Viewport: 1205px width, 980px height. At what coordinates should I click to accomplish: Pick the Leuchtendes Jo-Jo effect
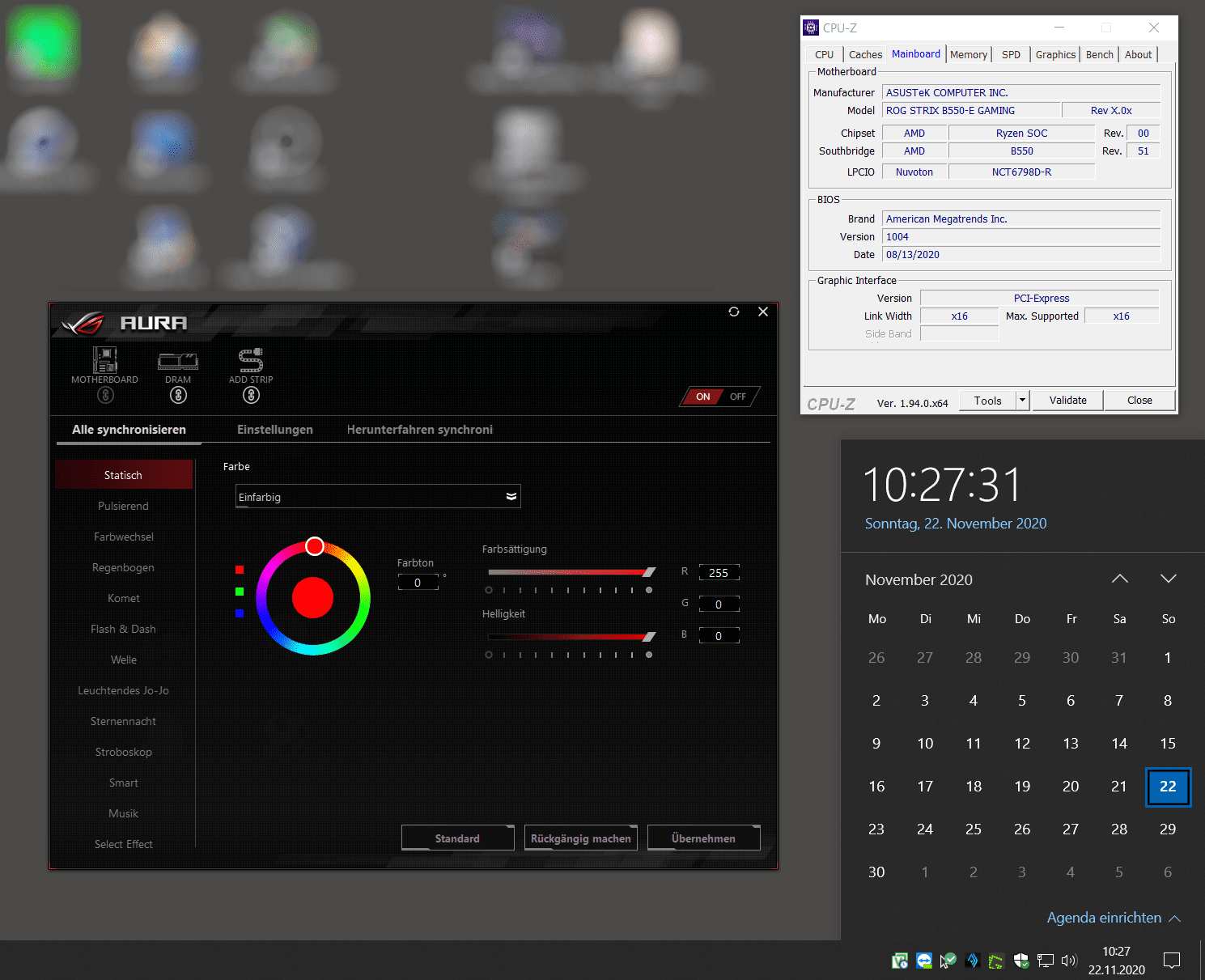coord(124,690)
